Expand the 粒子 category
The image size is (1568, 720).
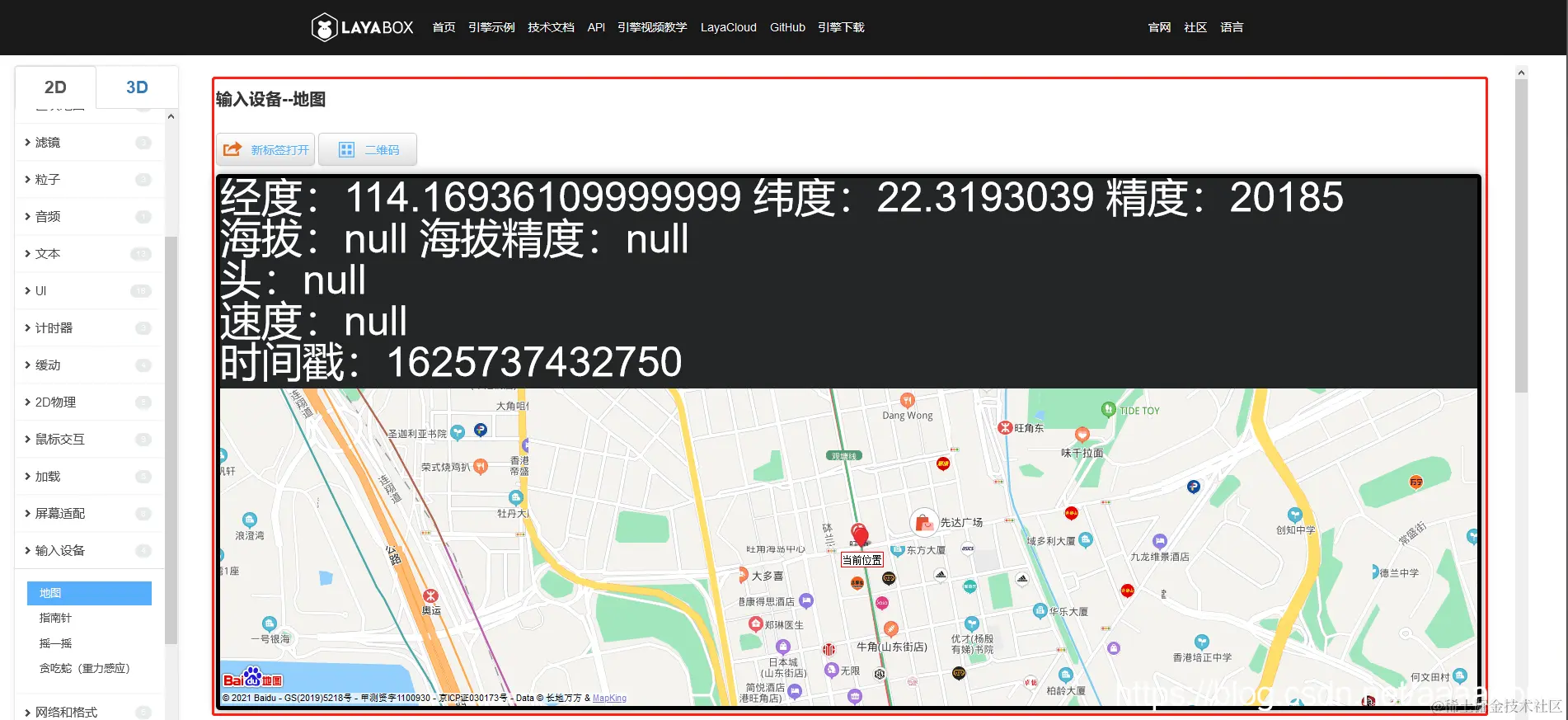click(89, 180)
